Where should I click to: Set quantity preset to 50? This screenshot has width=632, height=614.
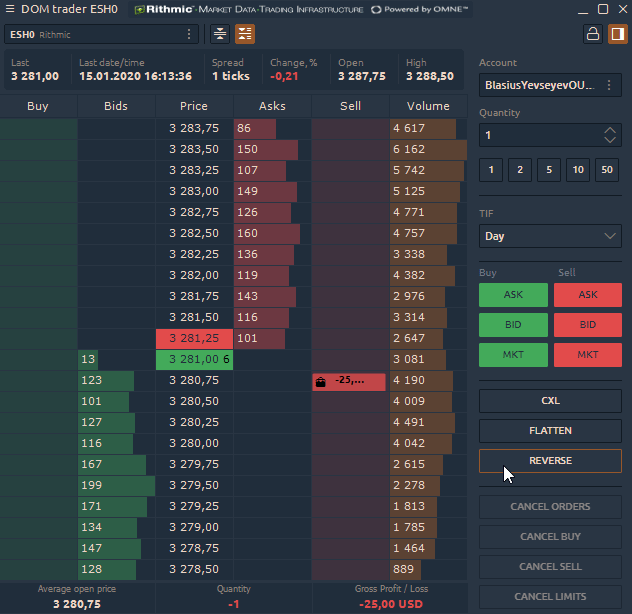point(607,170)
